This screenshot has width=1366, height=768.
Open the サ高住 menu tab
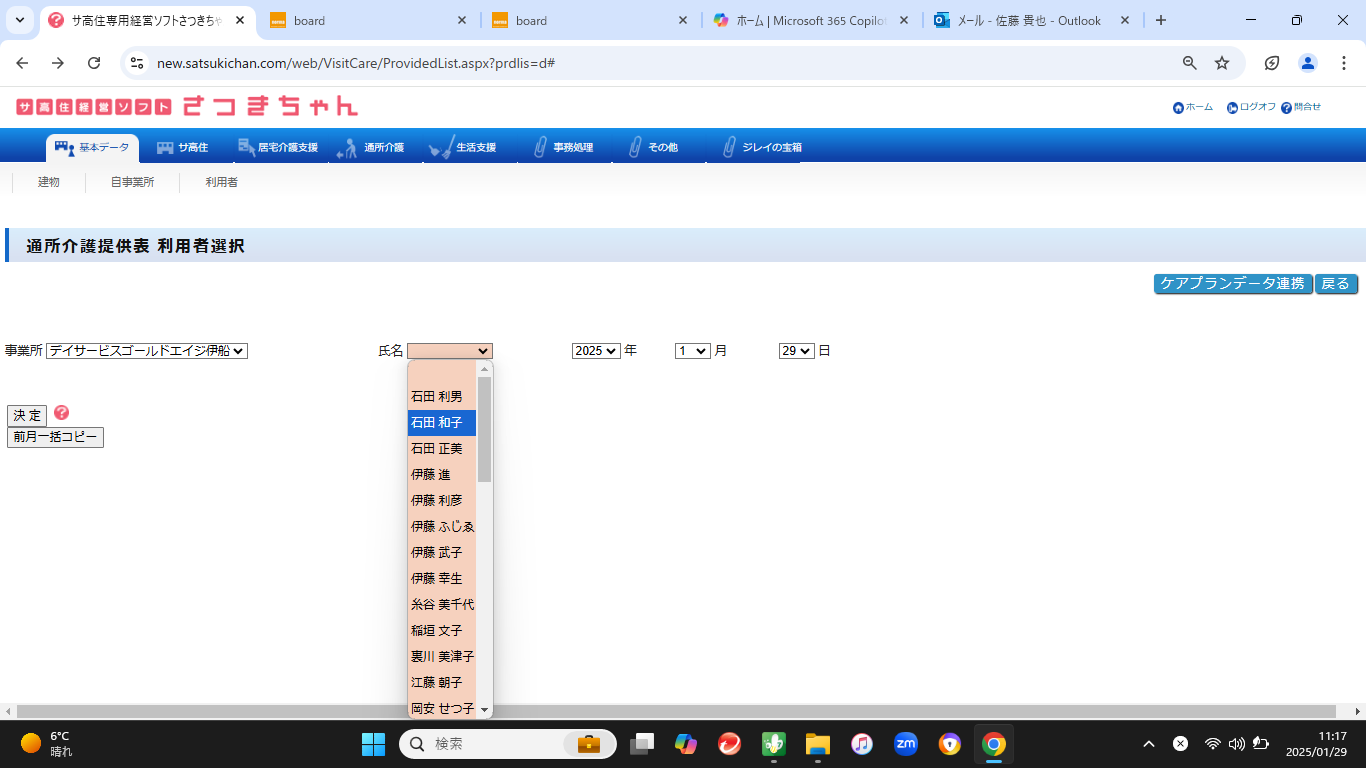coord(183,148)
